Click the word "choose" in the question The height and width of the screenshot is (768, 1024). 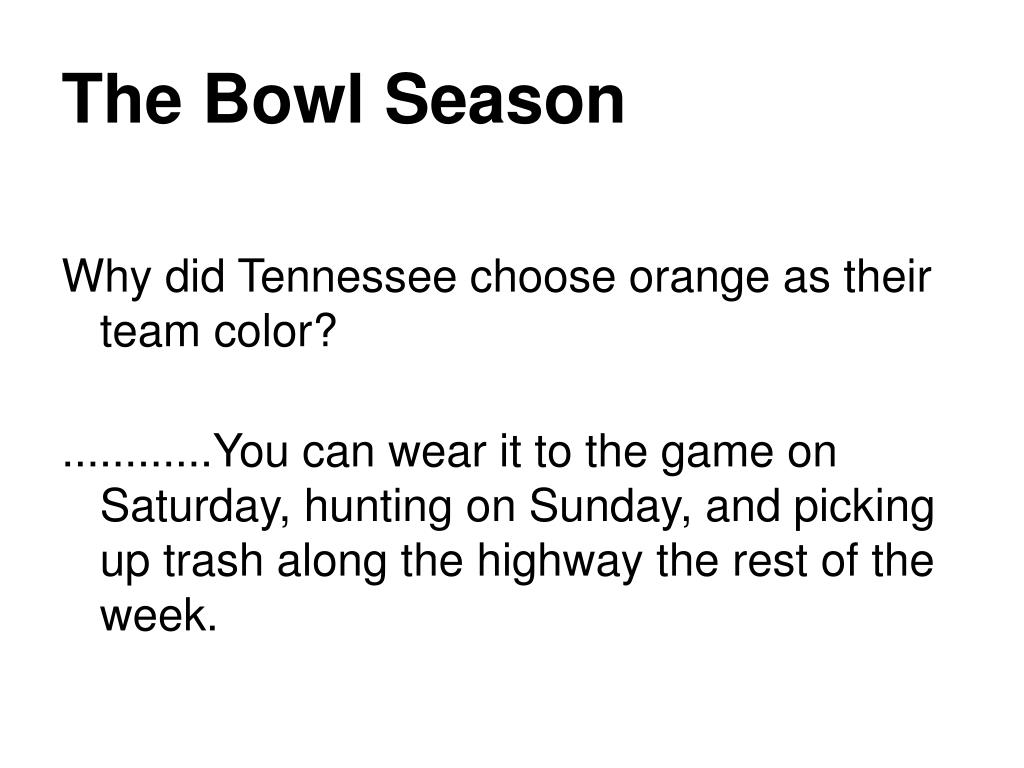pyautogui.click(x=542, y=276)
